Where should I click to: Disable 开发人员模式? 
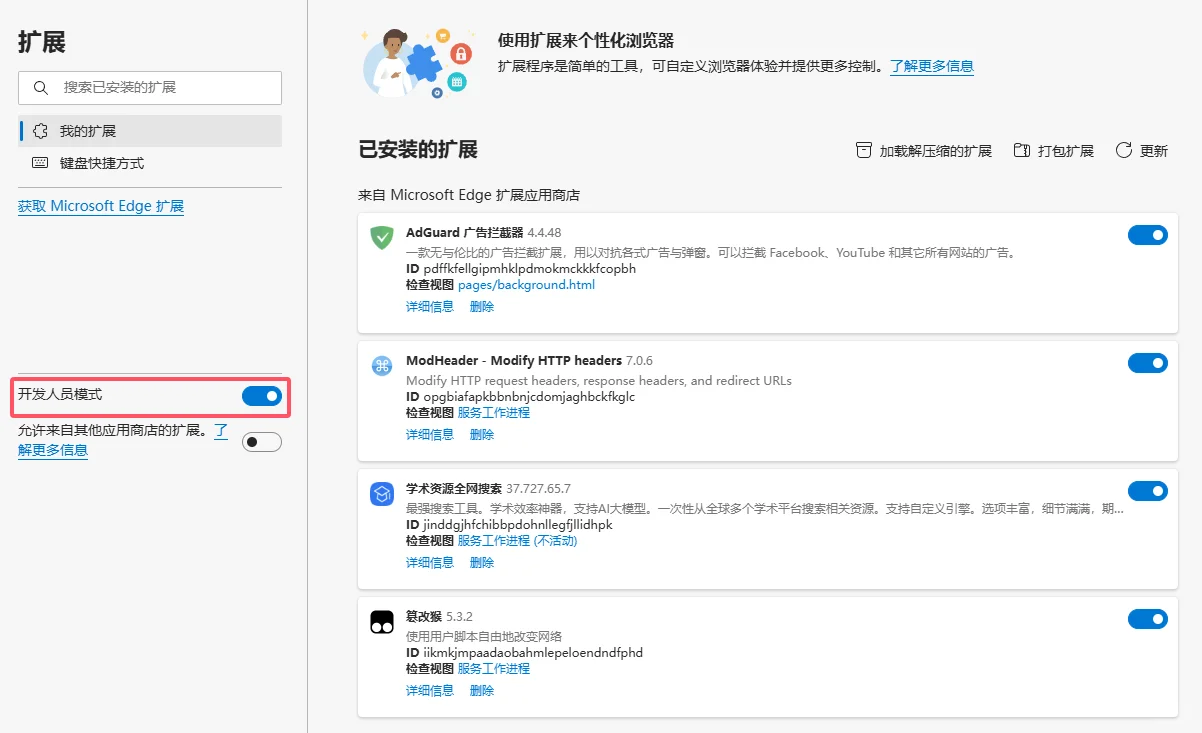coord(261,397)
